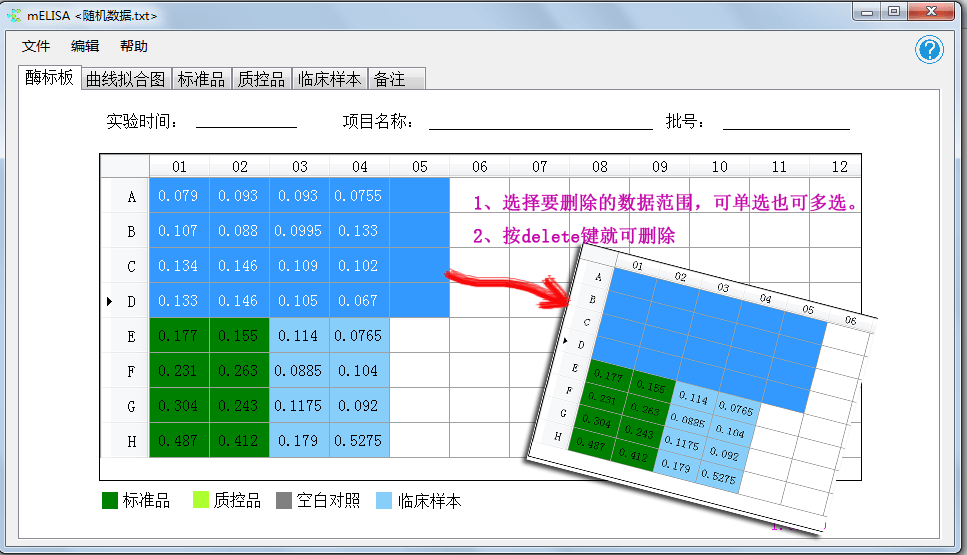Open the 帮助 menu

[x=134, y=46]
